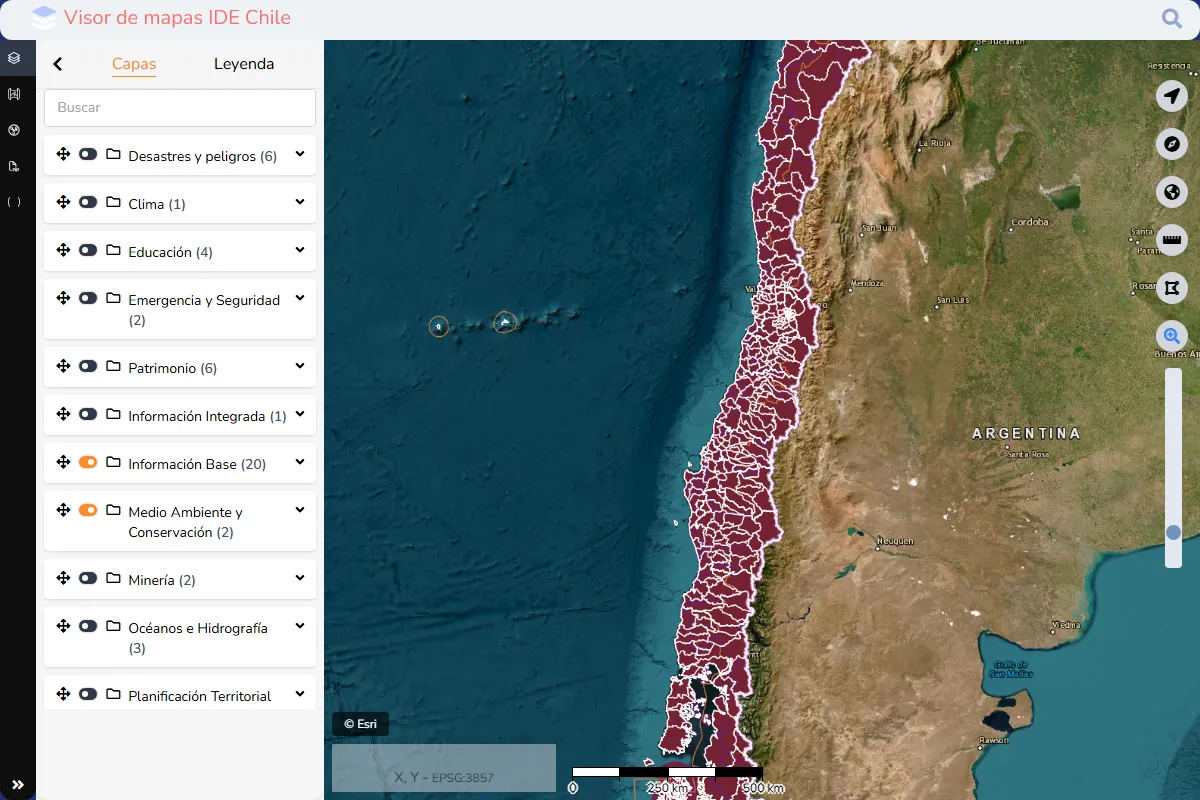Screen dimensions: 1200x800
Task: Click move handle for Educación group
Action: (x=63, y=250)
